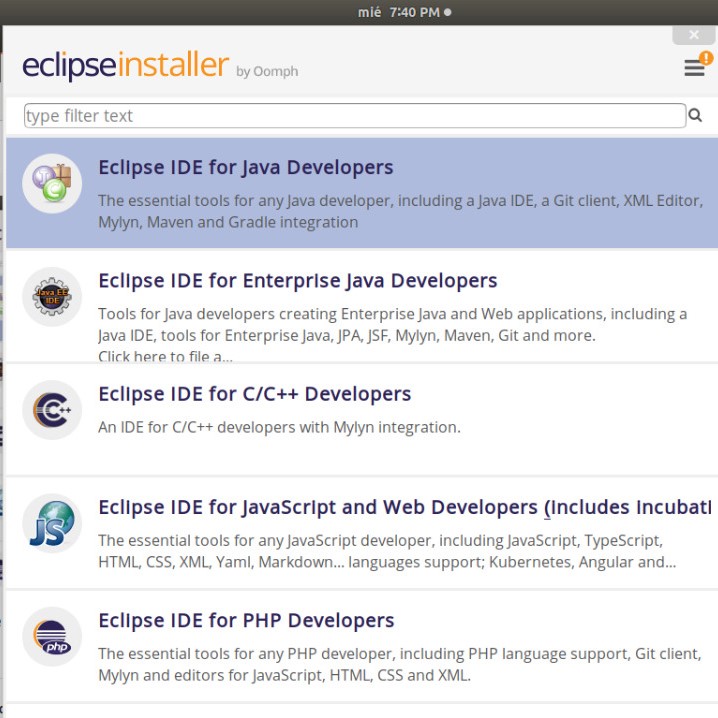Select Eclipse IDE for Enterprise Java Developers
The height and width of the screenshot is (718, 718).
(x=297, y=281)
